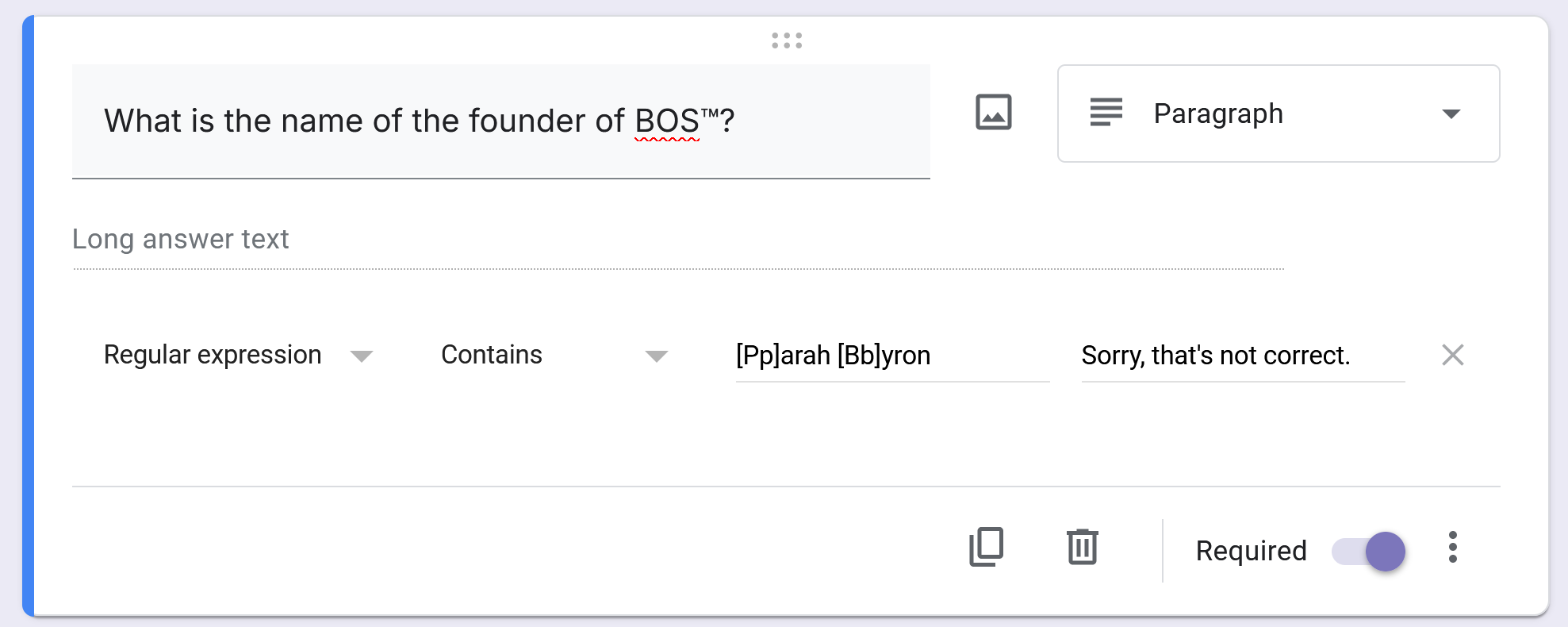Open the Paragraph question type dropdown
Screen dimensions: 1568x627
tap(1278, 113)
